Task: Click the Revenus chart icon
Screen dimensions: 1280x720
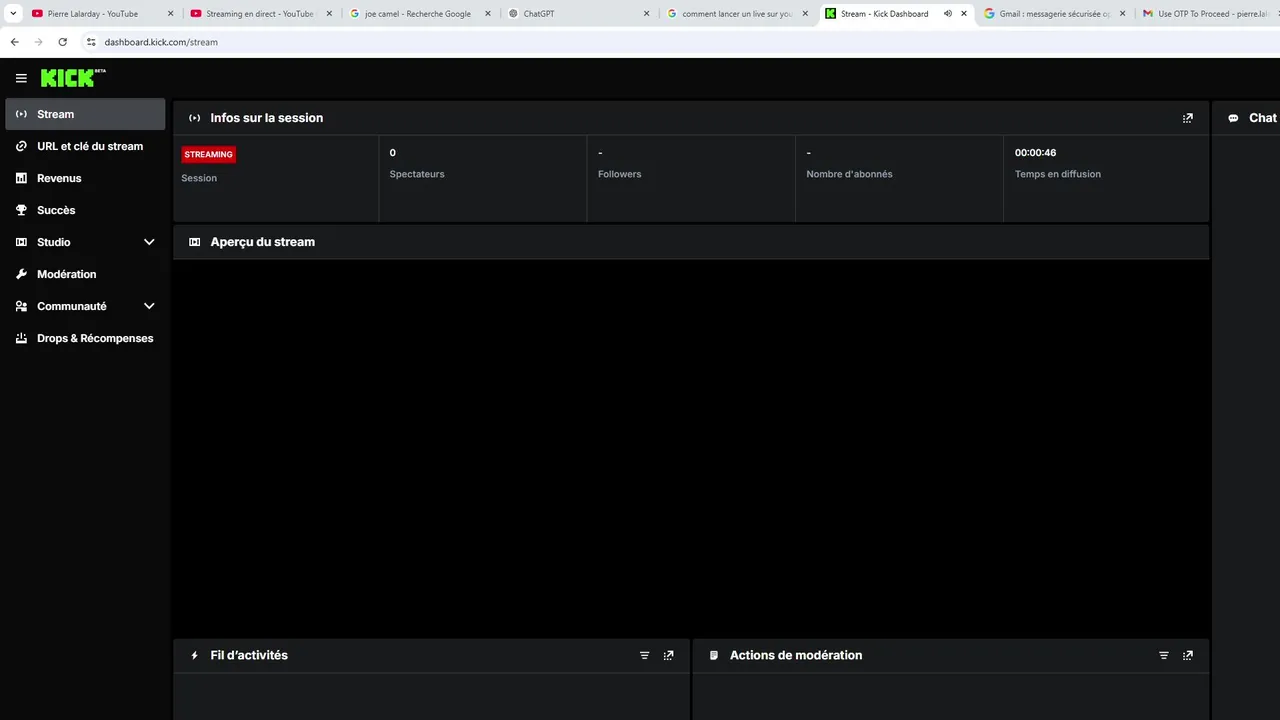Action: tap(21, 178)
